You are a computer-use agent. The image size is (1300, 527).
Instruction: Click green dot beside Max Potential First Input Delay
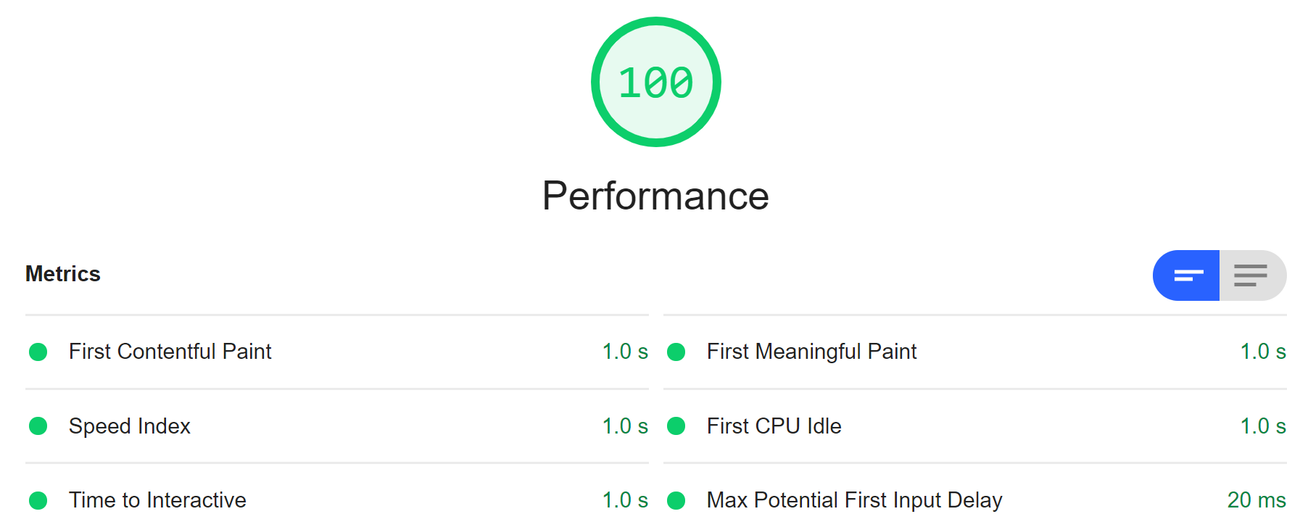click(676, 500)
